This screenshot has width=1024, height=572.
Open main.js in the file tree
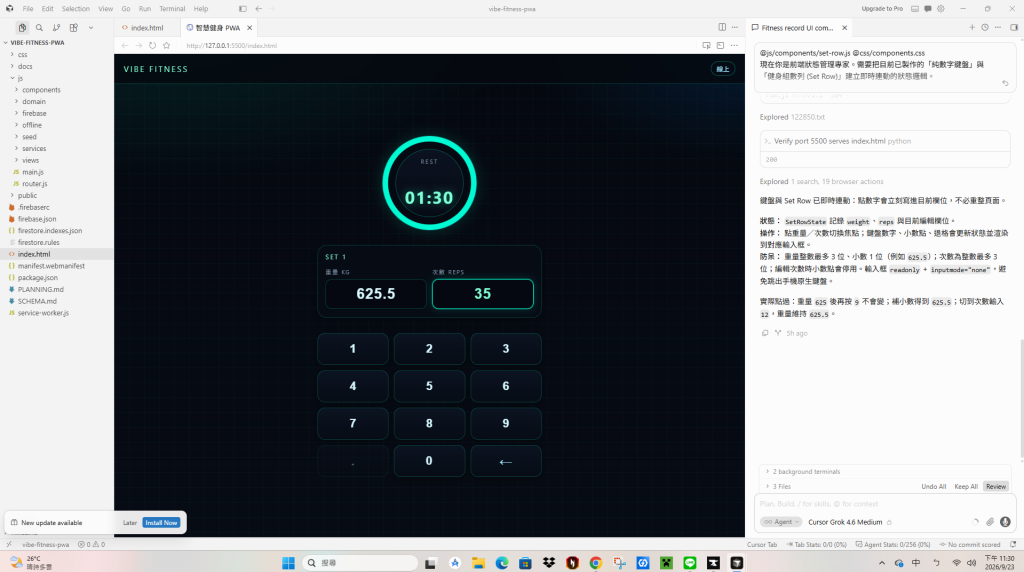coord(33,172)
